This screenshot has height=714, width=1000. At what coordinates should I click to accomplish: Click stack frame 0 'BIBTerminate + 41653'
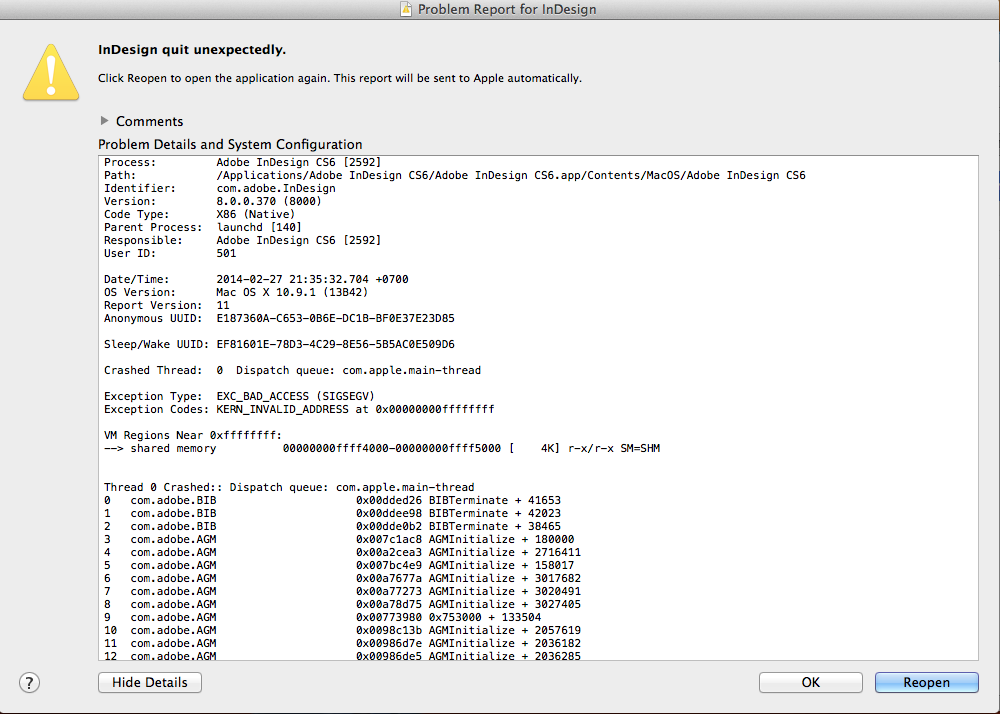(332, 500)
